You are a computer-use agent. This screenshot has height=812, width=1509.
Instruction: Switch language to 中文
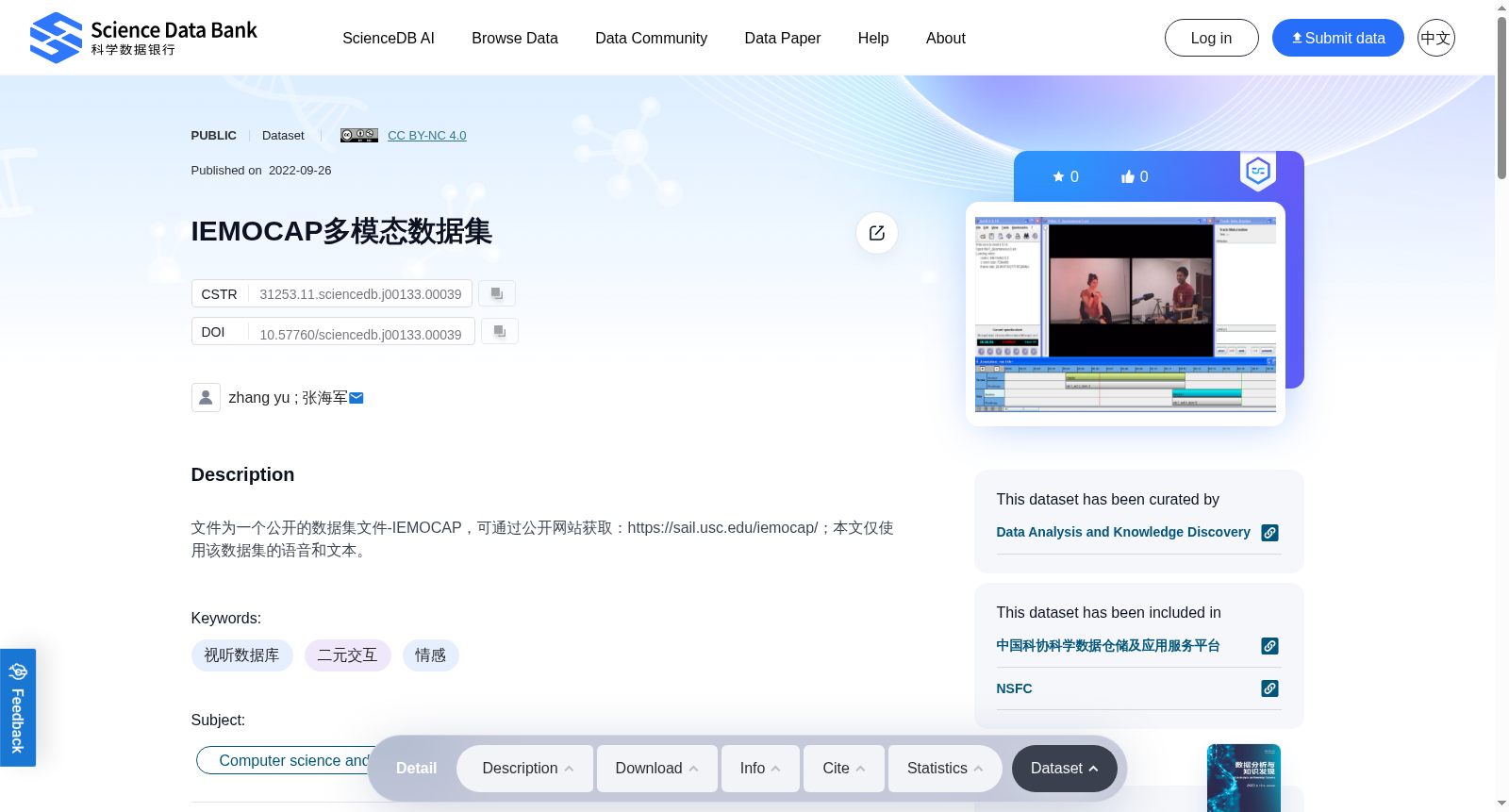coord(1436,38)
